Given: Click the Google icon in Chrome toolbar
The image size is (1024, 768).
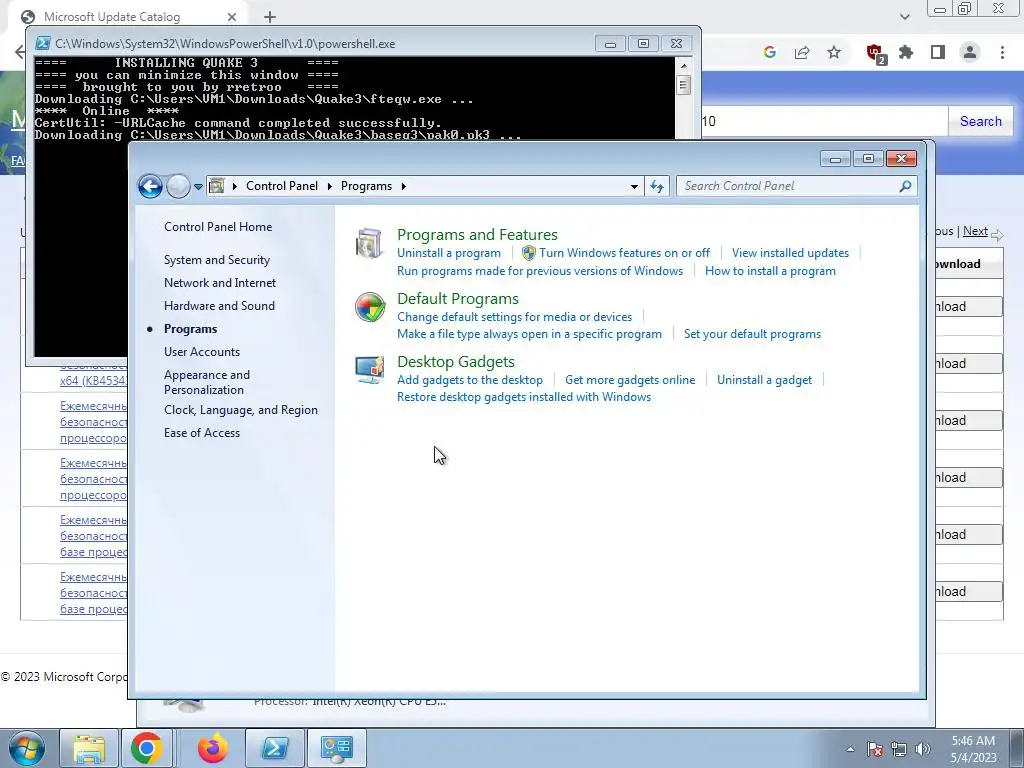Looking at the screenshot, I should tap(770, 52).
